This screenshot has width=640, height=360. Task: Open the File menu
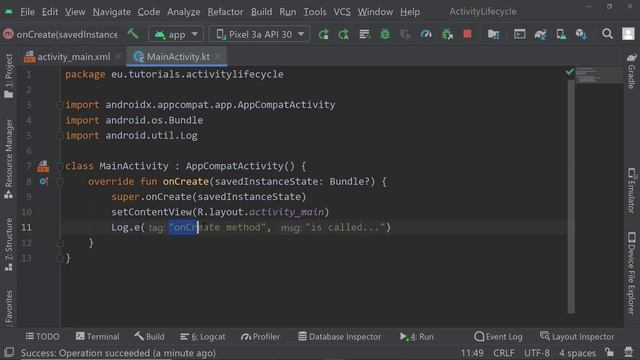pyautogui.click(x=27, y=12)
